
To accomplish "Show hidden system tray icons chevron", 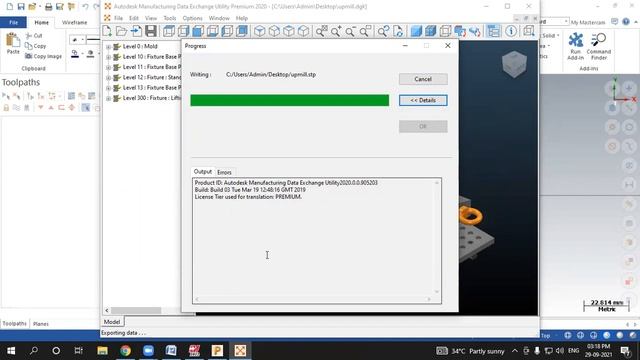I will click(515, 351).
